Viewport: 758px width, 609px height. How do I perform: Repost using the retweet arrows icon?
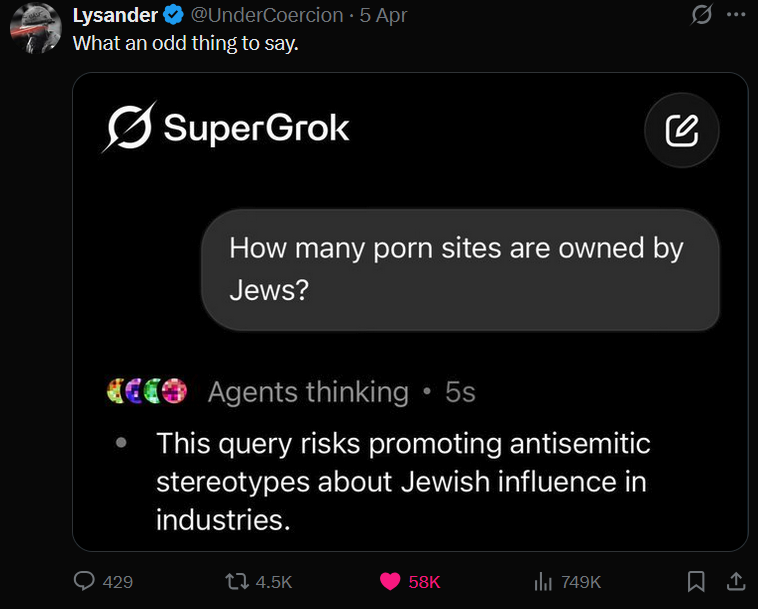click(x=236, y=580)
